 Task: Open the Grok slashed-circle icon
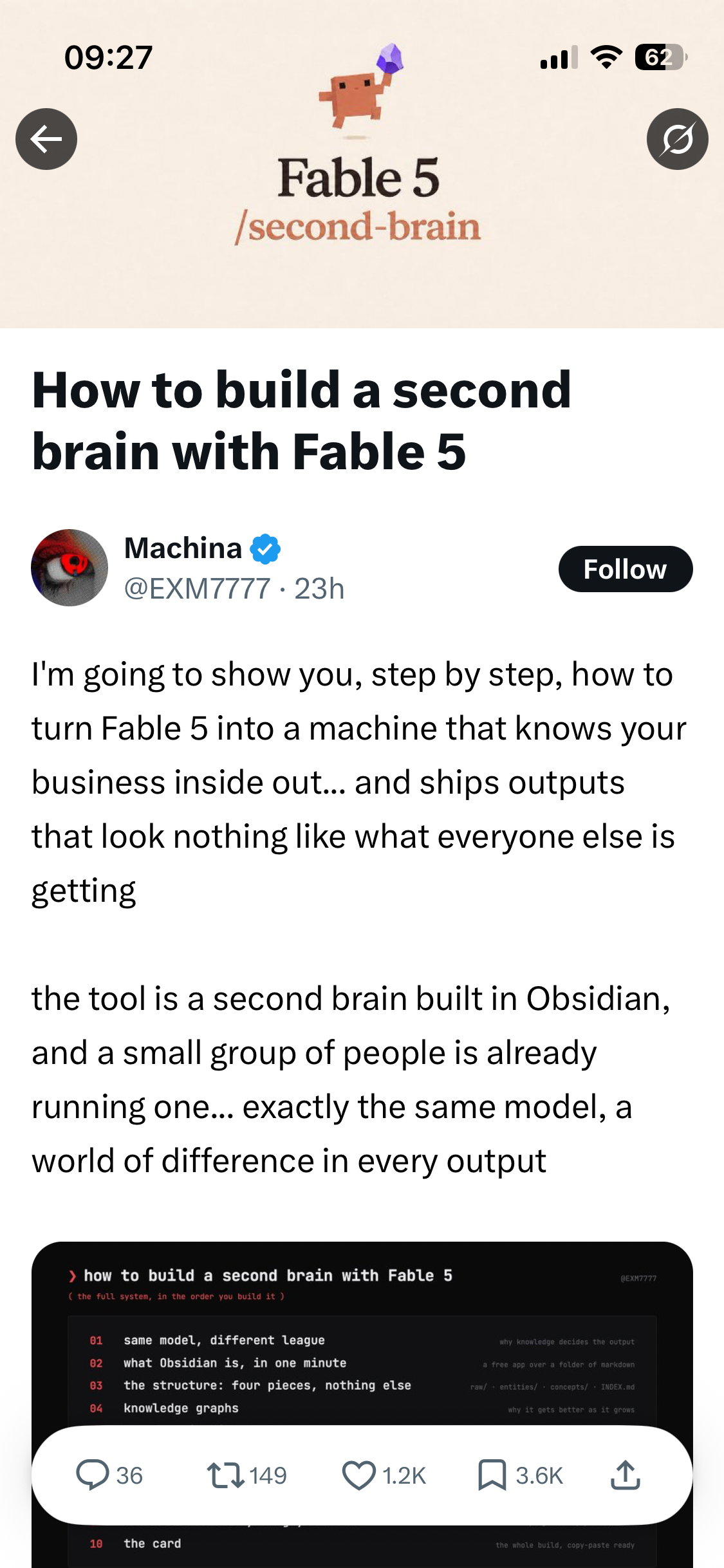pos(677,139)
